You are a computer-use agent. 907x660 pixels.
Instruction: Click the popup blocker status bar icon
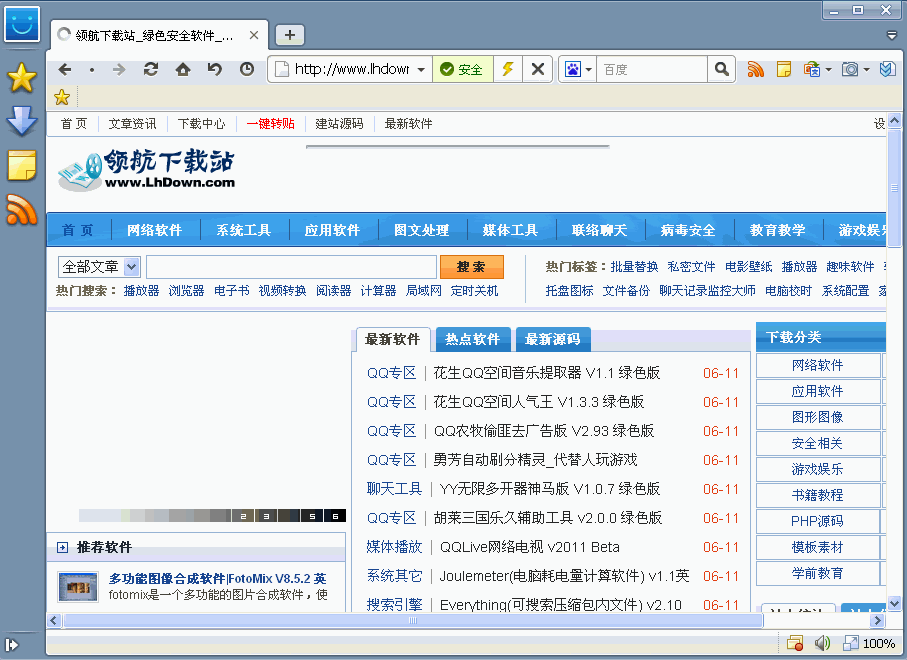pyautogui.click(x=795, y=643)
